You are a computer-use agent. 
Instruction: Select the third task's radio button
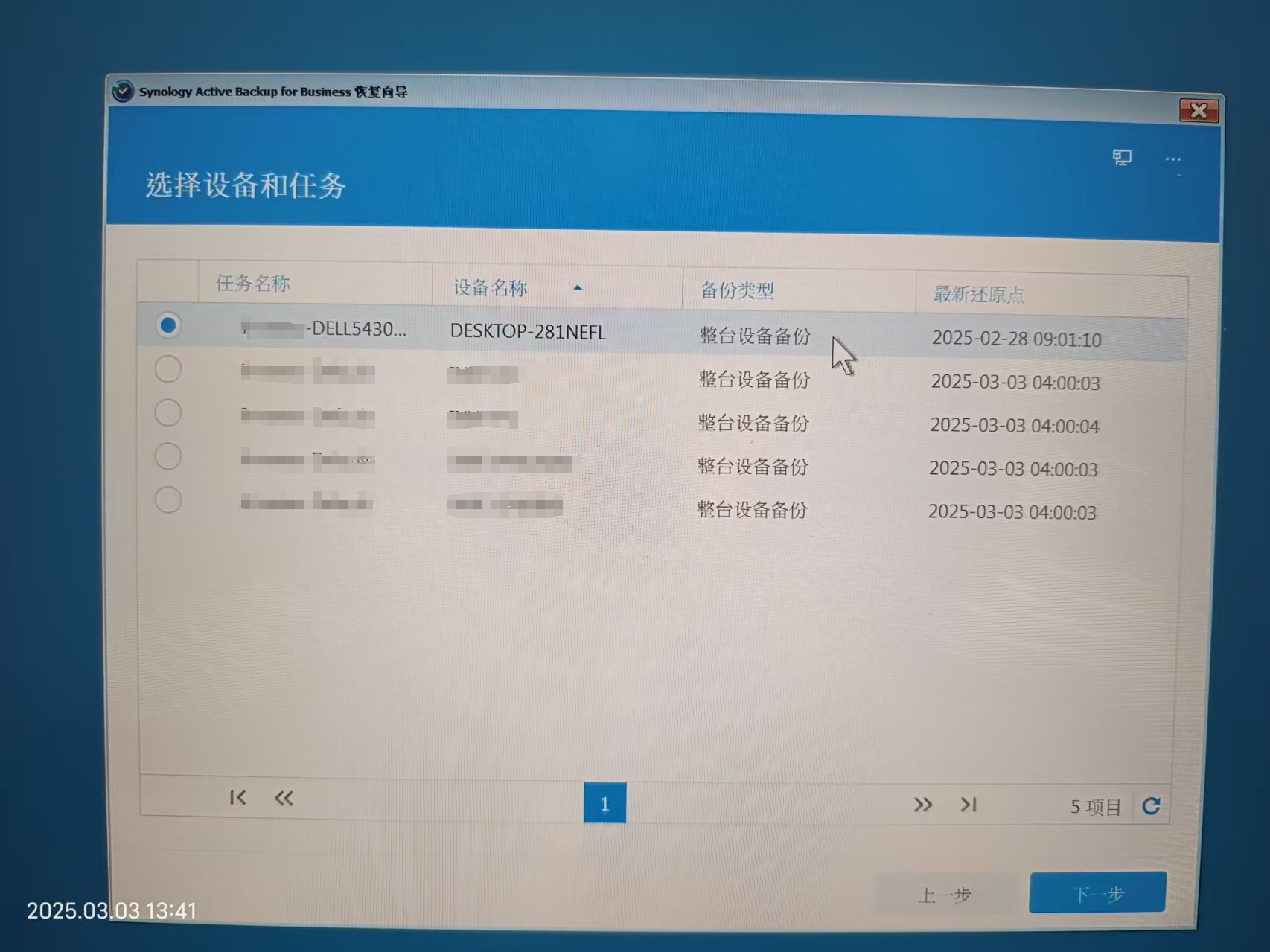pyautogui.click(x=168, y=412)
